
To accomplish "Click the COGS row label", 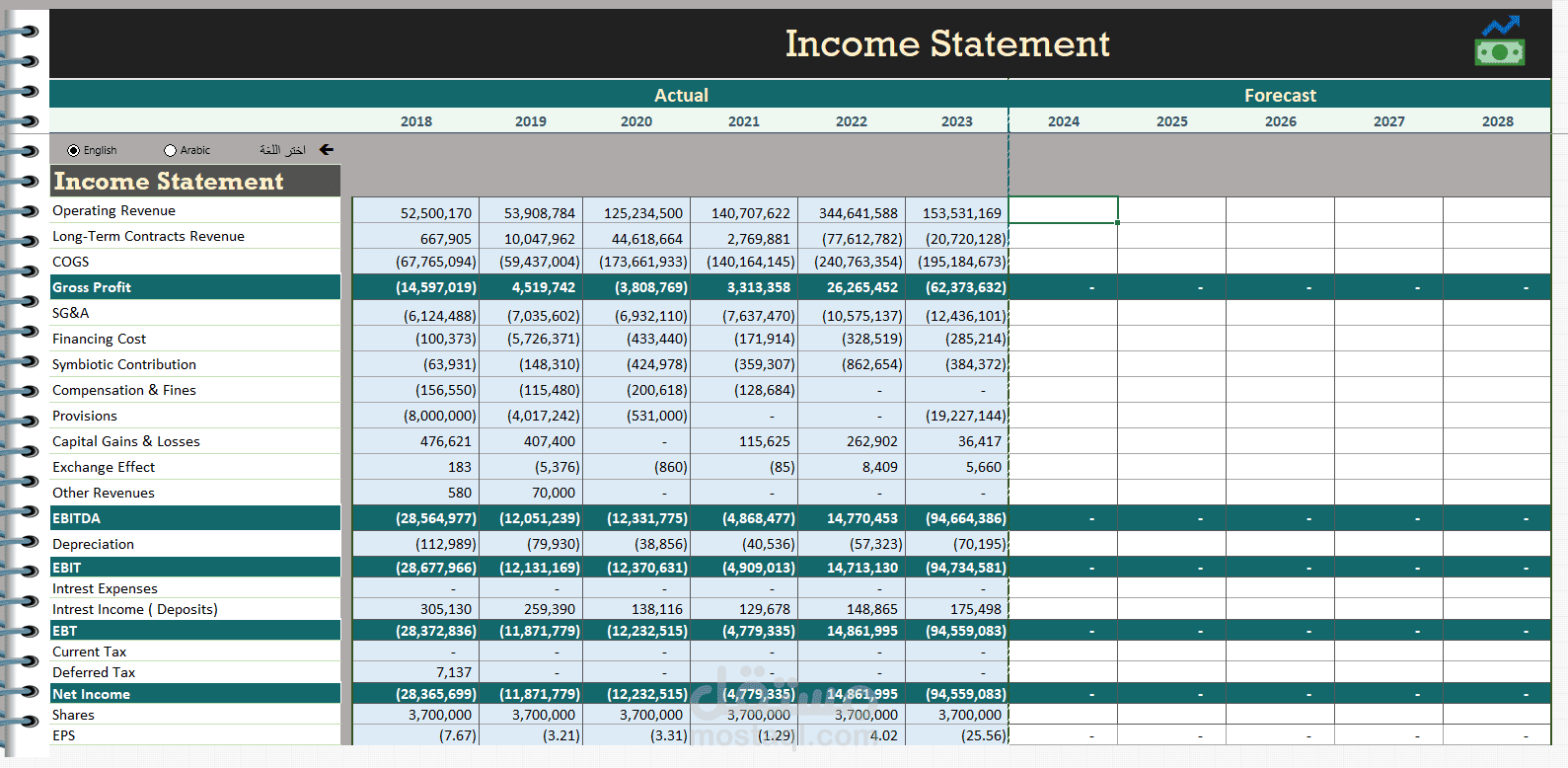I will coord(71,262).
